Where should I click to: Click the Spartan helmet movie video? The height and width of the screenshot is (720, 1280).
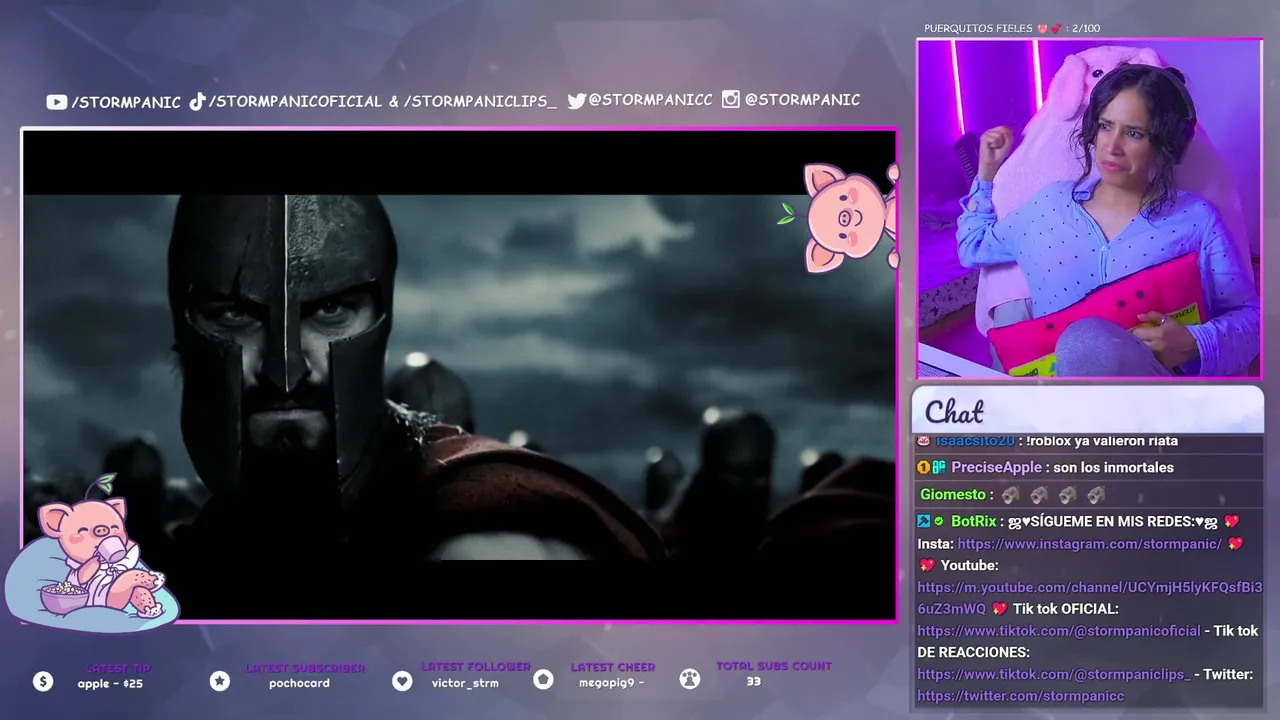pyautogui.click(x=459, y=376)
